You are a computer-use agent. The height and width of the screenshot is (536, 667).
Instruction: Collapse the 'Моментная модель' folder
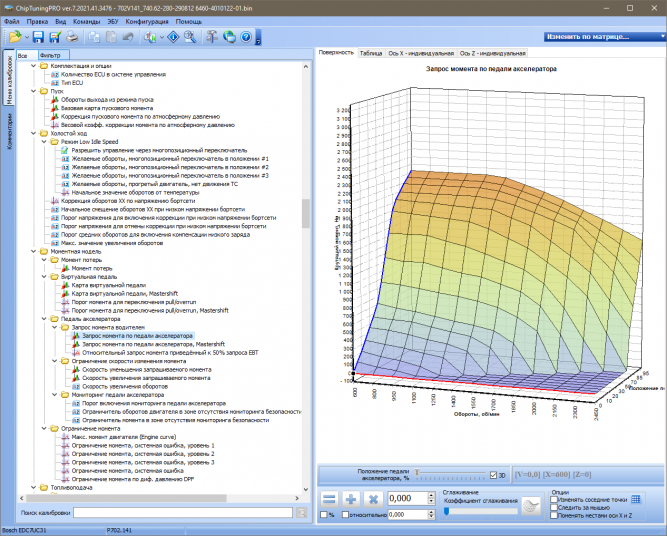(x=33, y=251)
